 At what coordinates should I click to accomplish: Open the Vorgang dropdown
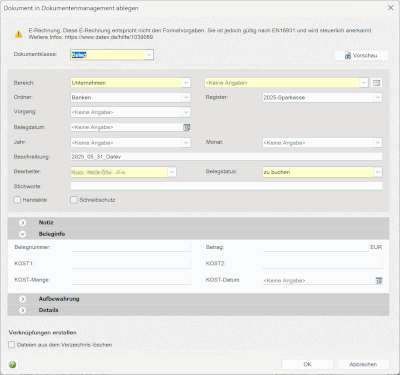coord(186,112)
